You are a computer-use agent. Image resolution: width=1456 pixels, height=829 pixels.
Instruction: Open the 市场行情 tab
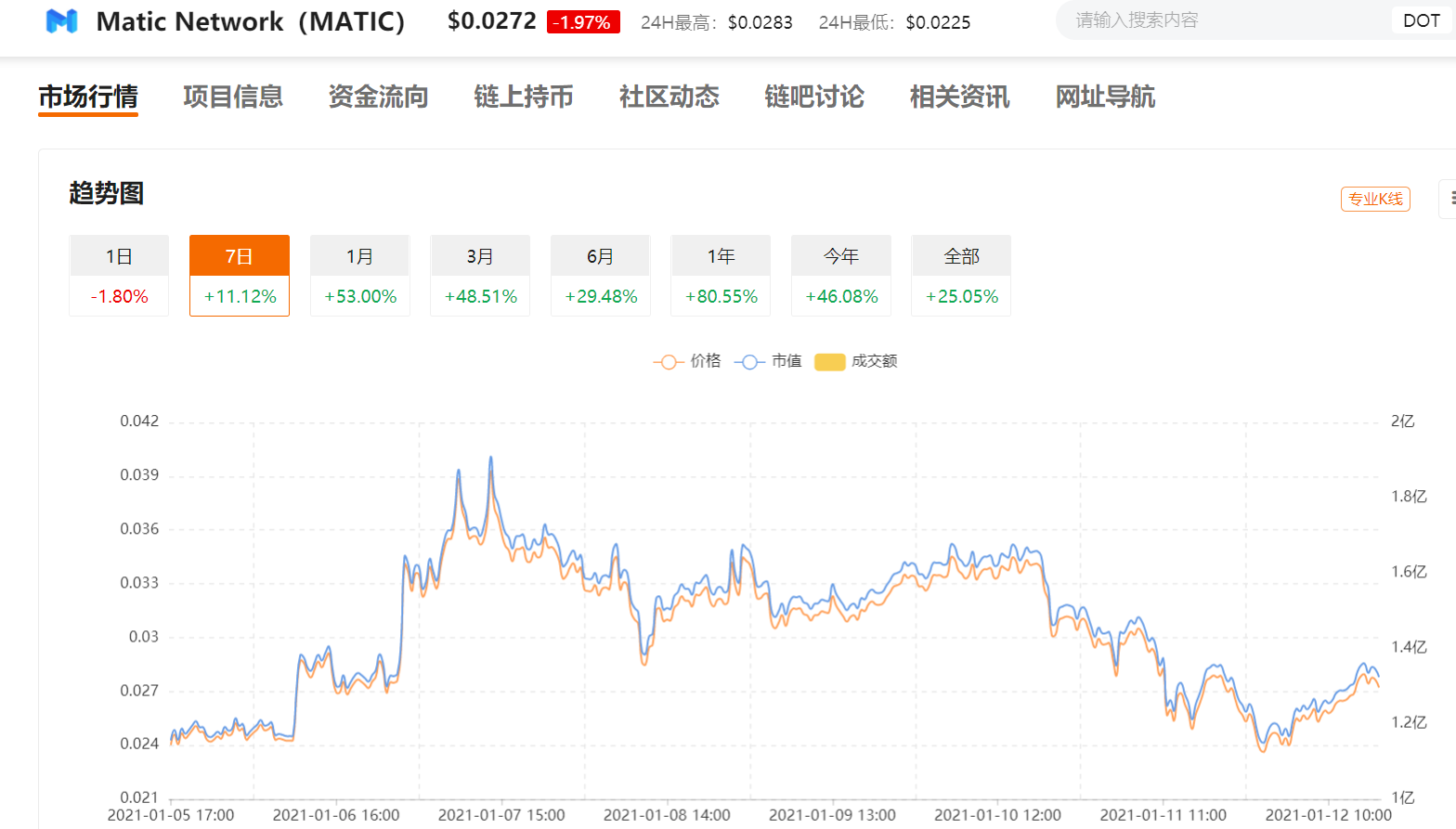[x=88, y=97]
